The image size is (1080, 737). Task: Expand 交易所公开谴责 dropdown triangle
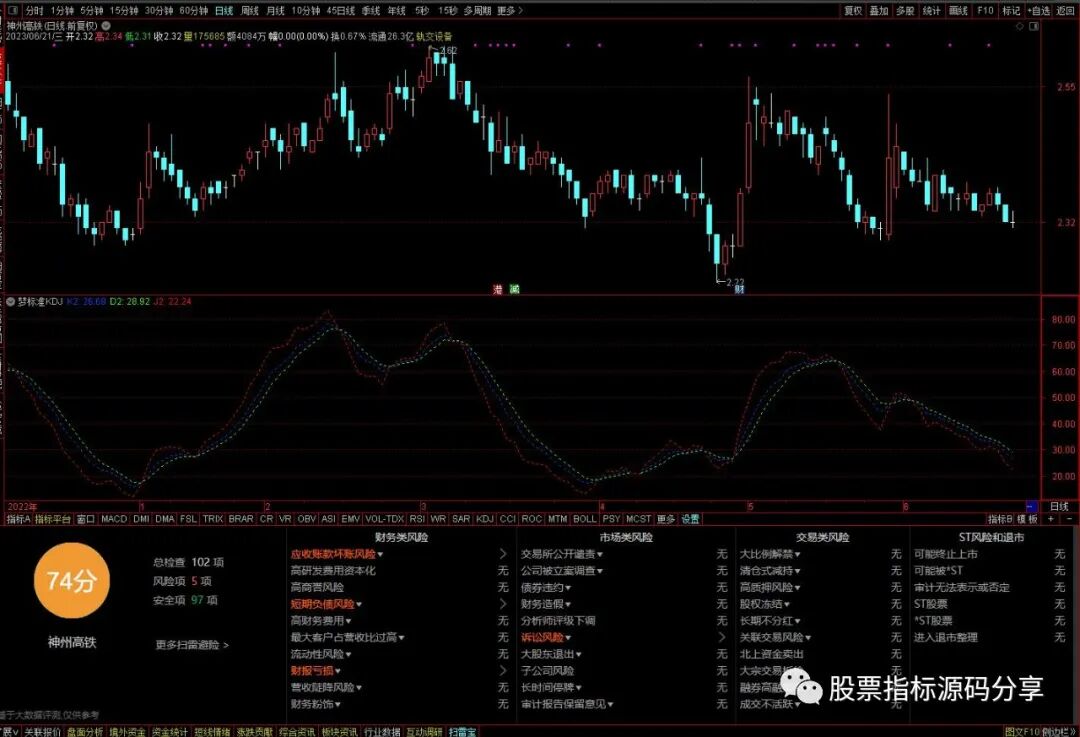[600, 554]
